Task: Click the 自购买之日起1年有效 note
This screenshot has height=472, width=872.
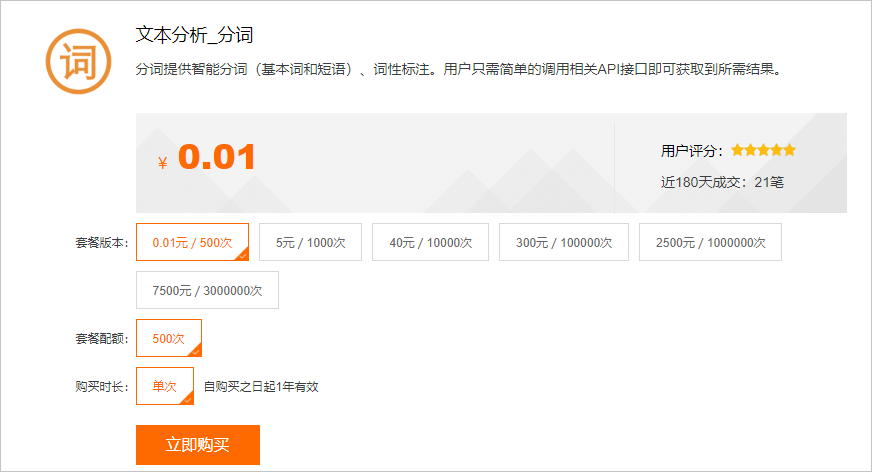Action: (x=261, y=386)
